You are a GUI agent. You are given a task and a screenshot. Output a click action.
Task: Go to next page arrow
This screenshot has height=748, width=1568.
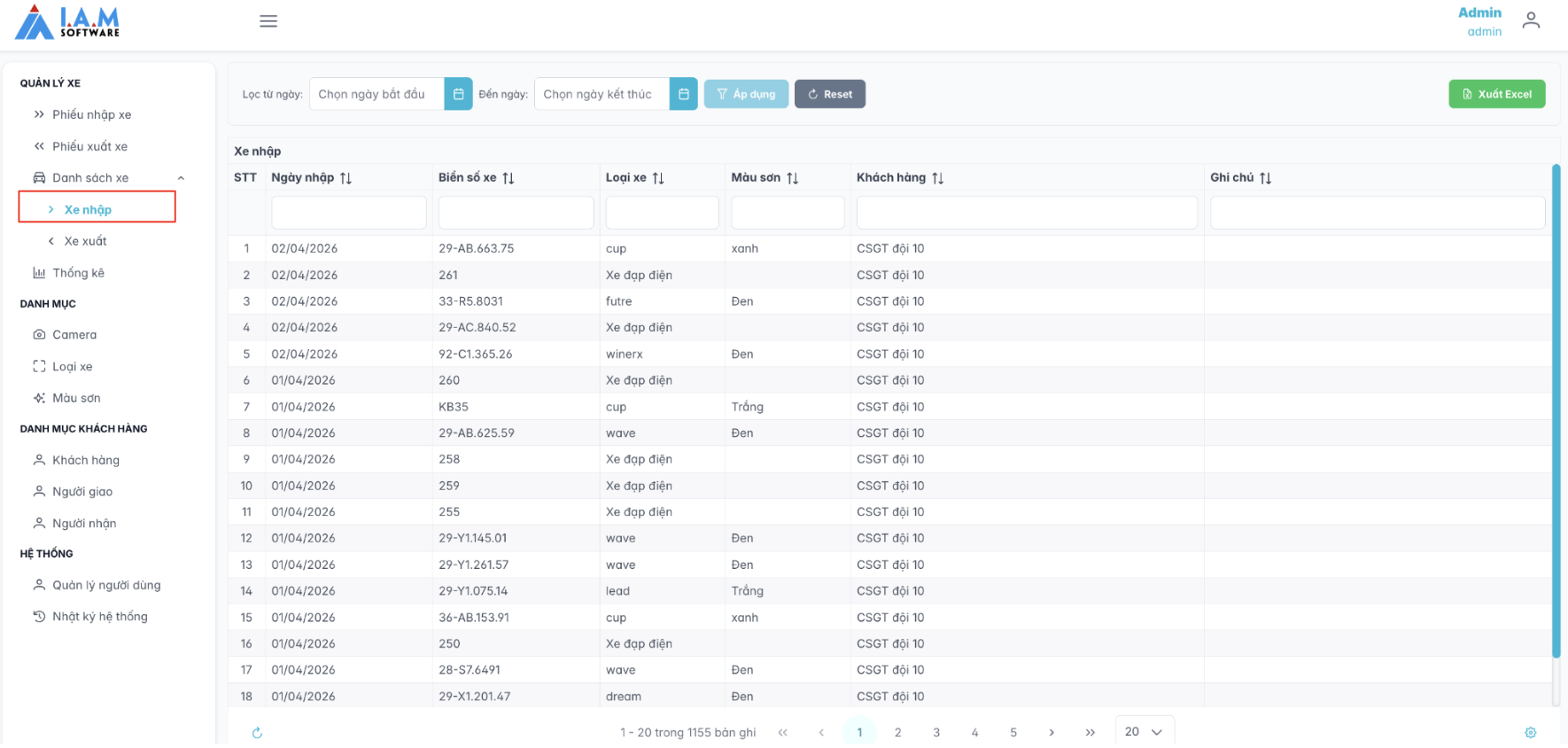point(1052,733)
